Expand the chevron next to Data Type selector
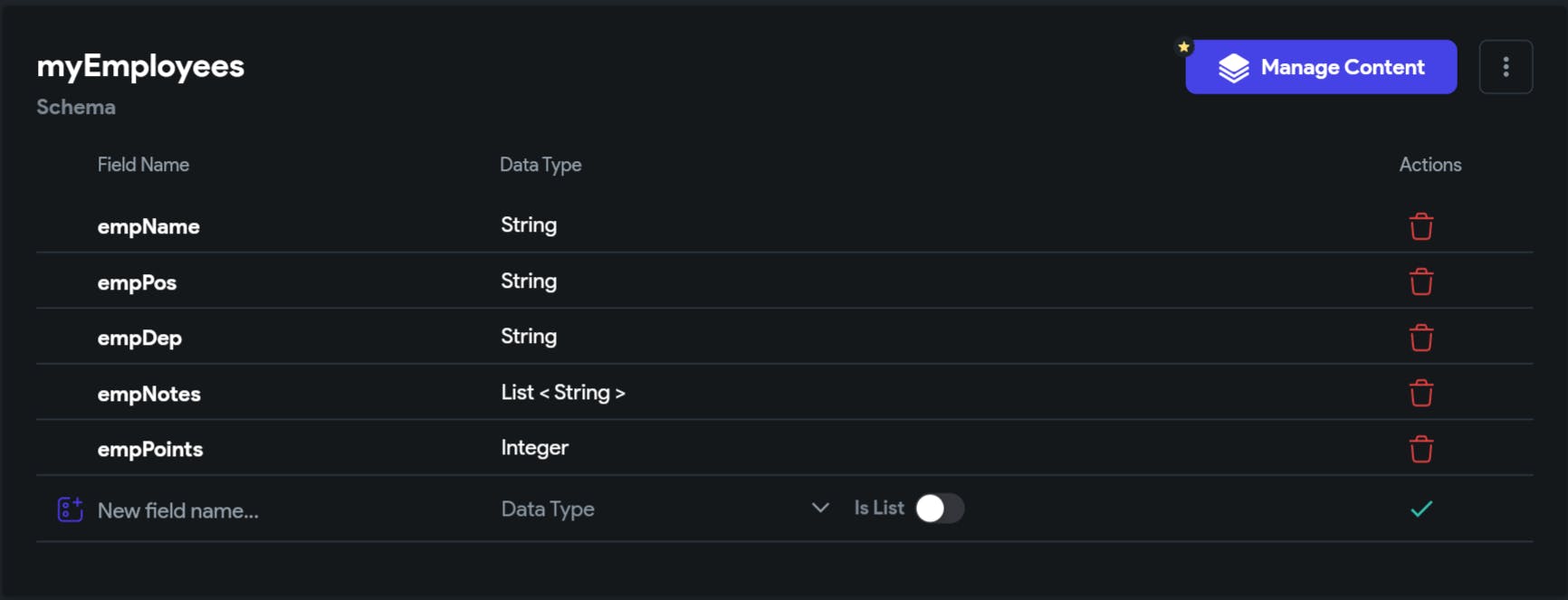1568x600 pixels. click(x=820, y=508)
